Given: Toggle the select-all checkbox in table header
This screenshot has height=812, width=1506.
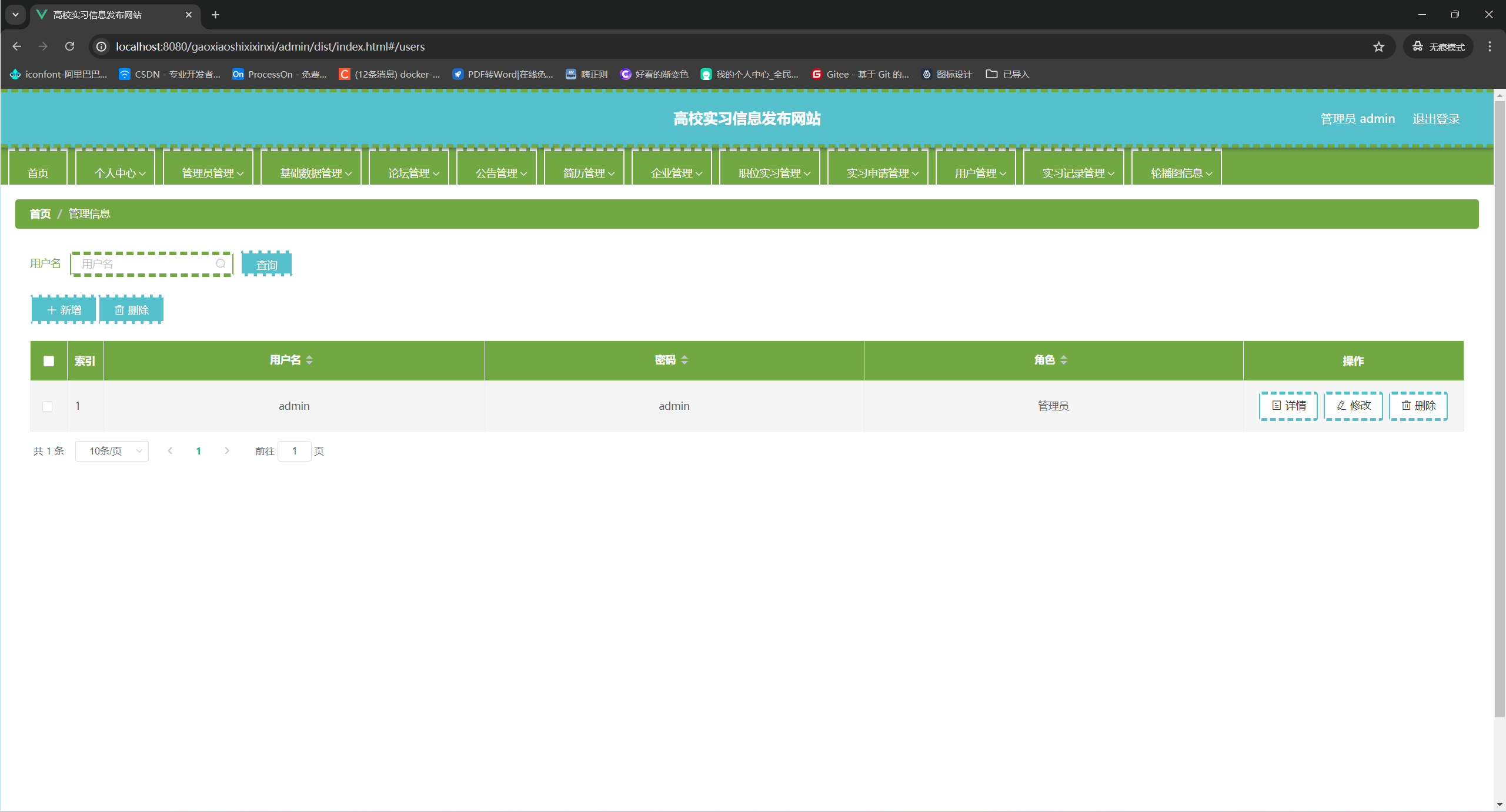Looking at the screenshot, I should pyautogui.click(x=49, y=361).
